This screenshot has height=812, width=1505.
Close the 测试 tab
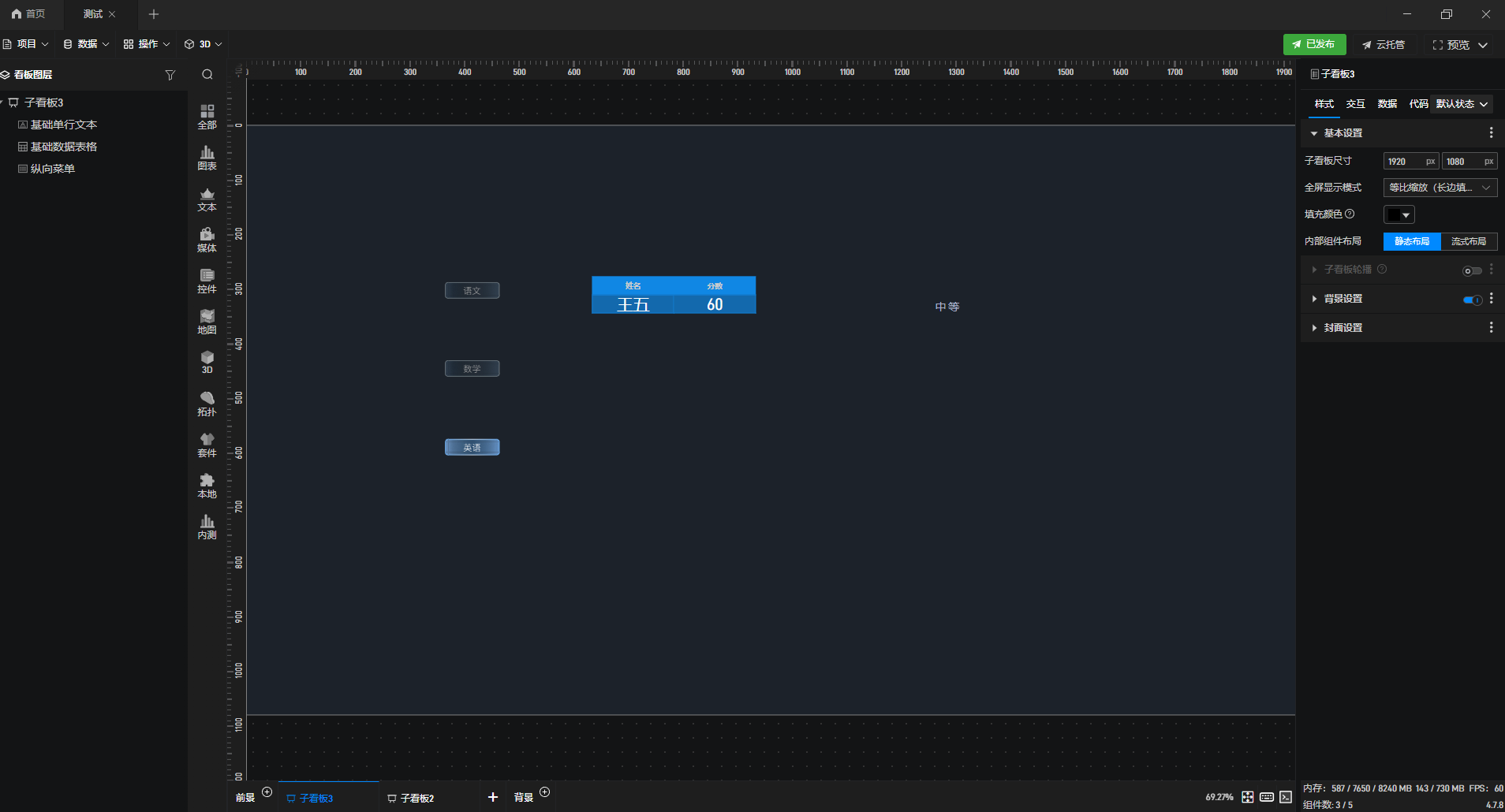(112, 14)
